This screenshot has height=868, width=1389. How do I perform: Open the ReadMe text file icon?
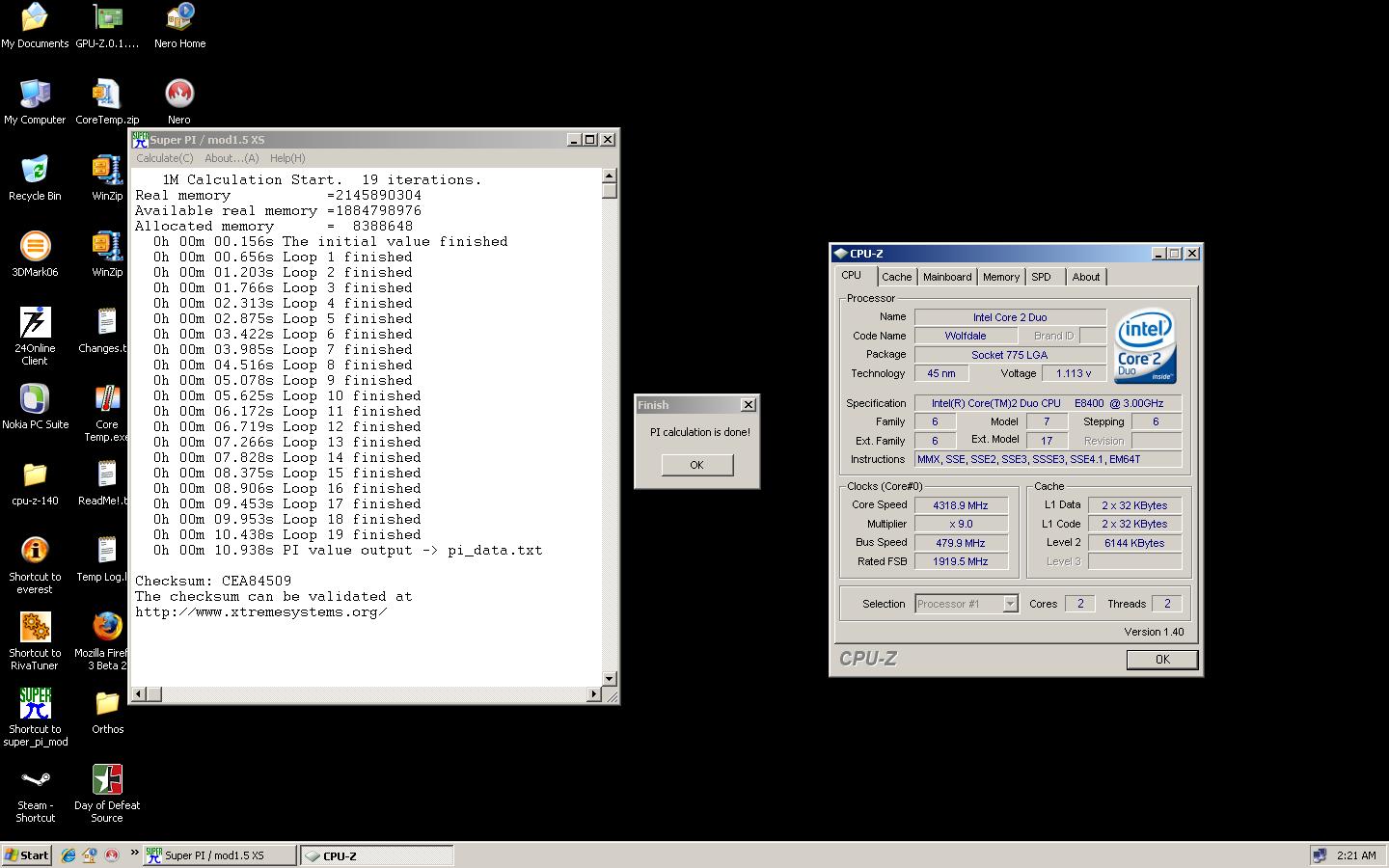(x=103, y=483)
